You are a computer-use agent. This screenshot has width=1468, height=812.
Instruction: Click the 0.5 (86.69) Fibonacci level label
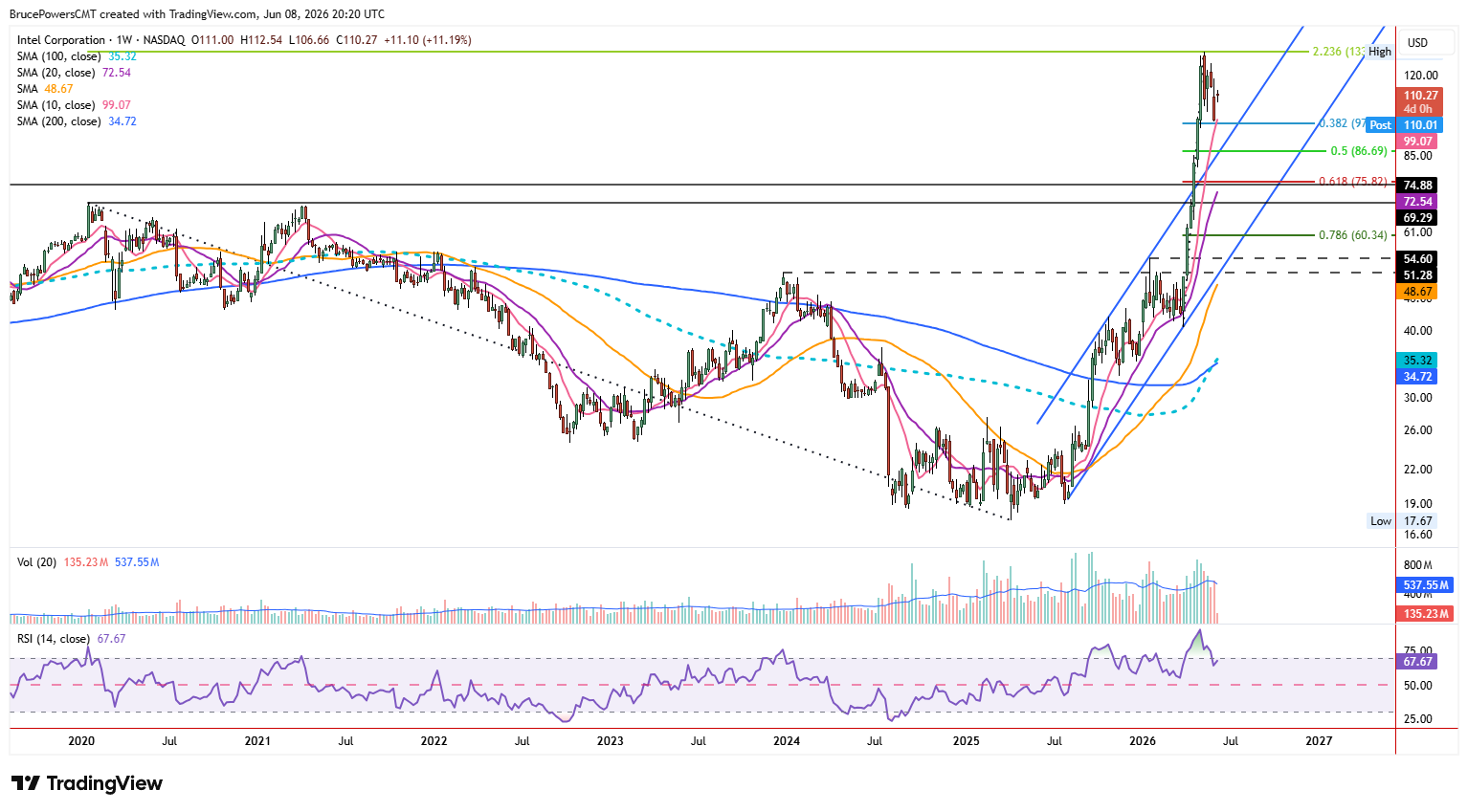click(1359, 151)
